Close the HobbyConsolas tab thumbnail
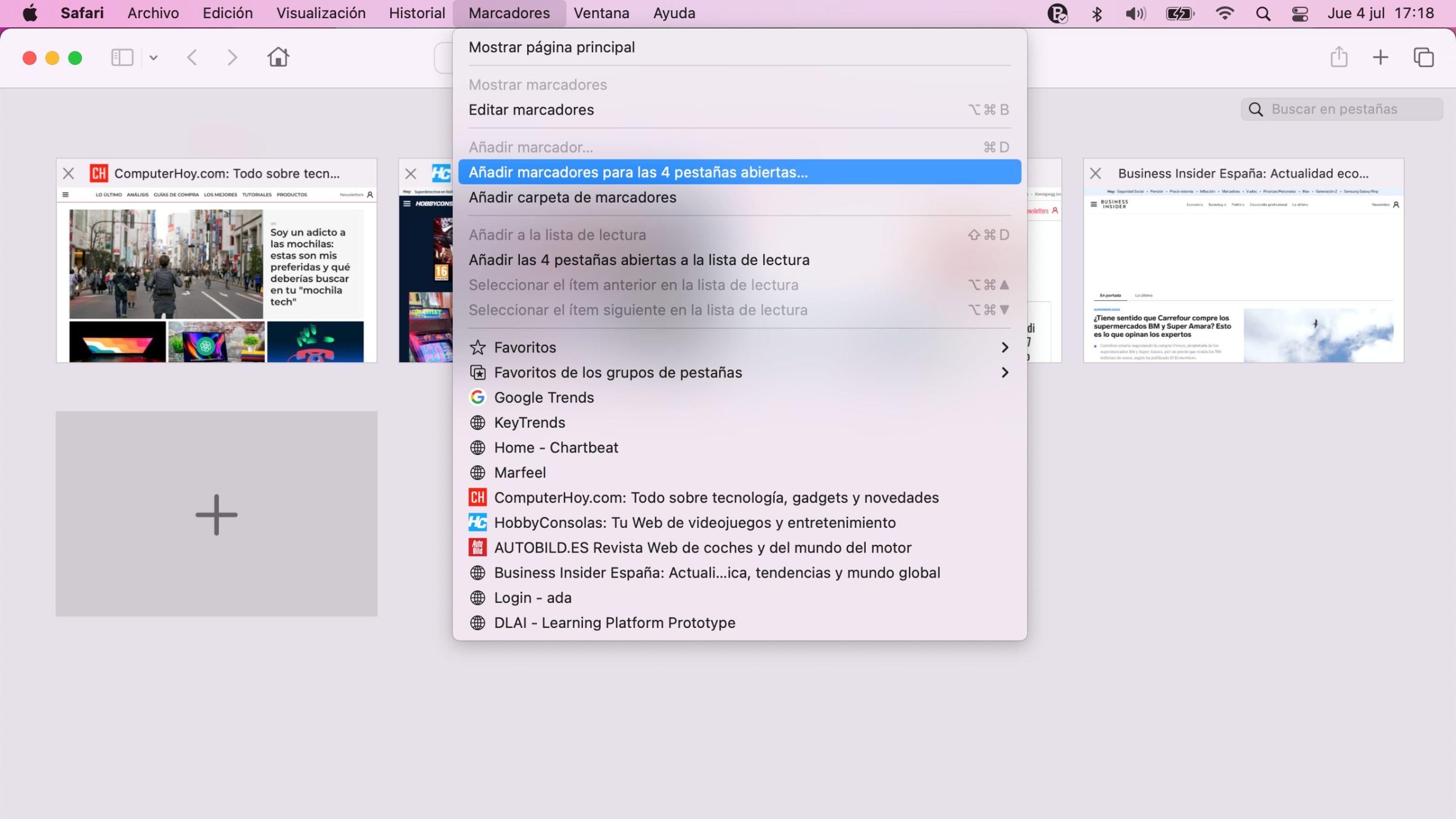The height and width of the screenshot is (819, 1456). pyautogui.click(x=411, y=174)
